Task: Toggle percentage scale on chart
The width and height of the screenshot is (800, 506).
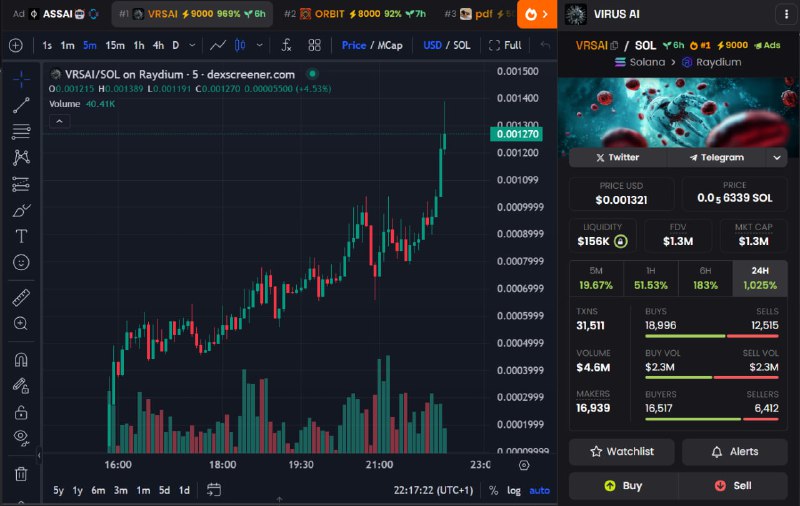Action: tap(493, 490)
